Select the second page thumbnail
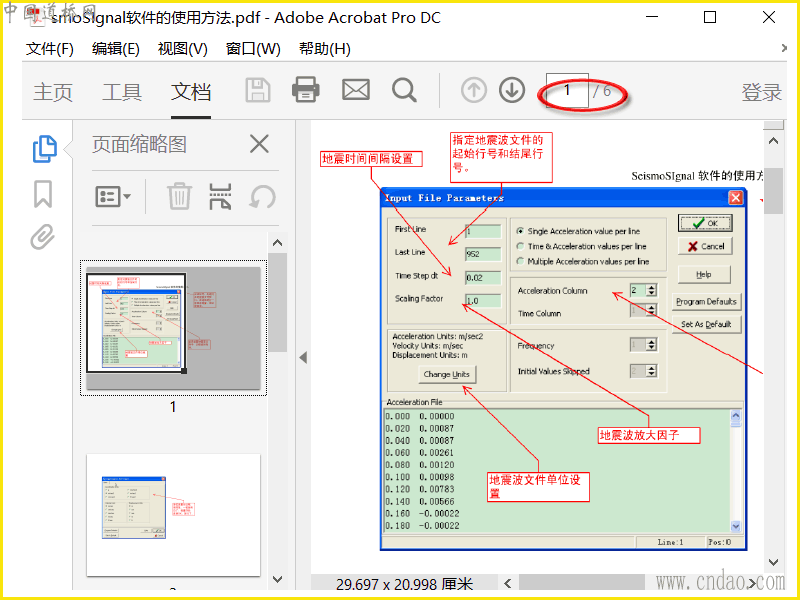This screenshot has height=600, width=800. tap(173, 515)
